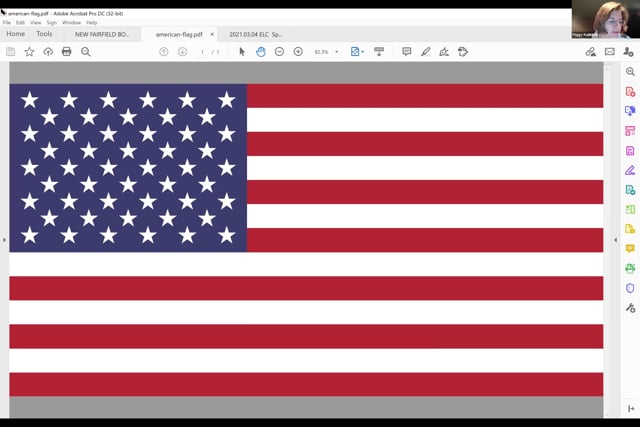The image size is (640, 427).
Task: Open Create PDF sidebar tool
Action: click(x=630, y=91)
